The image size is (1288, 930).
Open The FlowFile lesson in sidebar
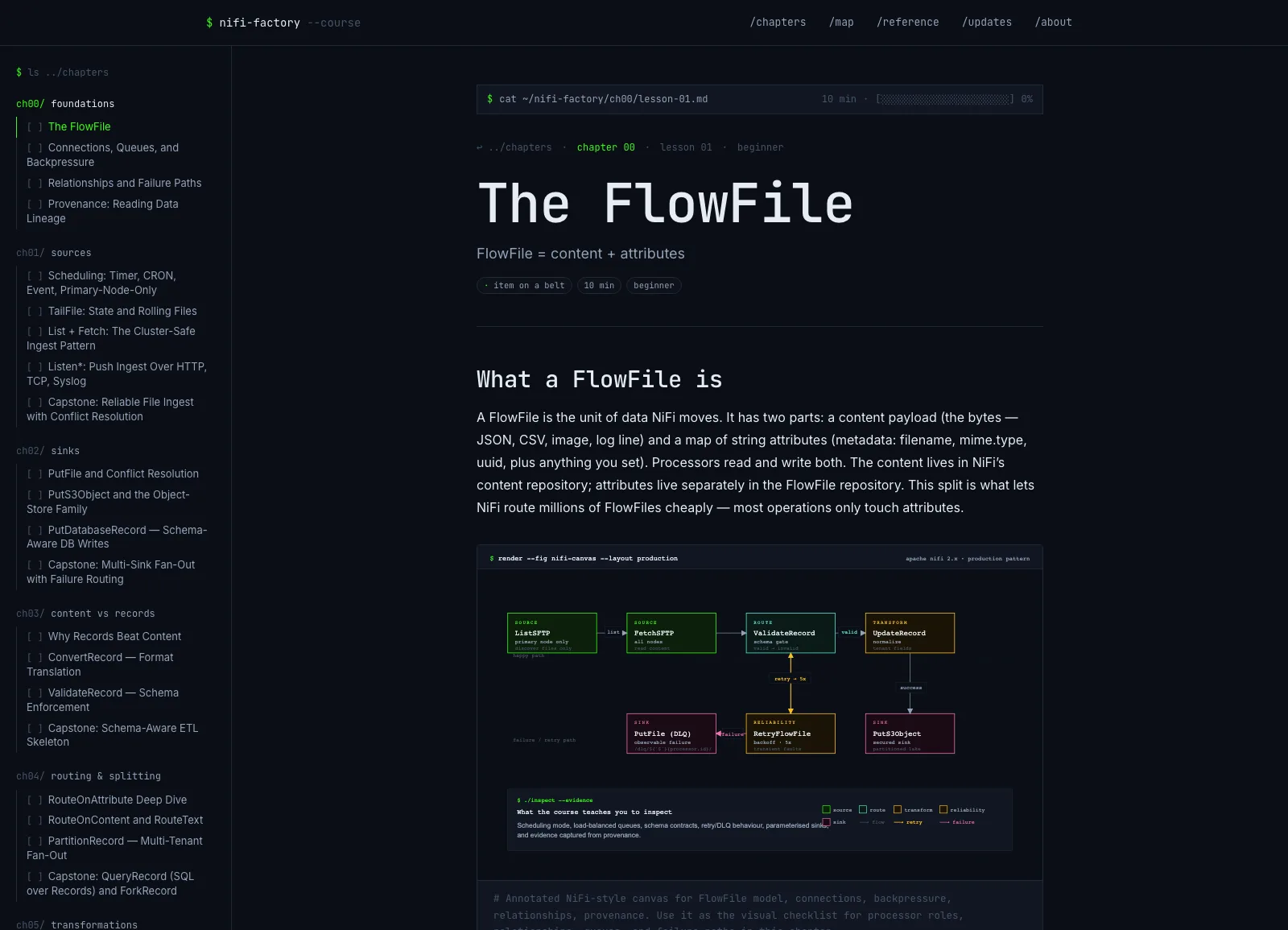(x=79, y=126)
